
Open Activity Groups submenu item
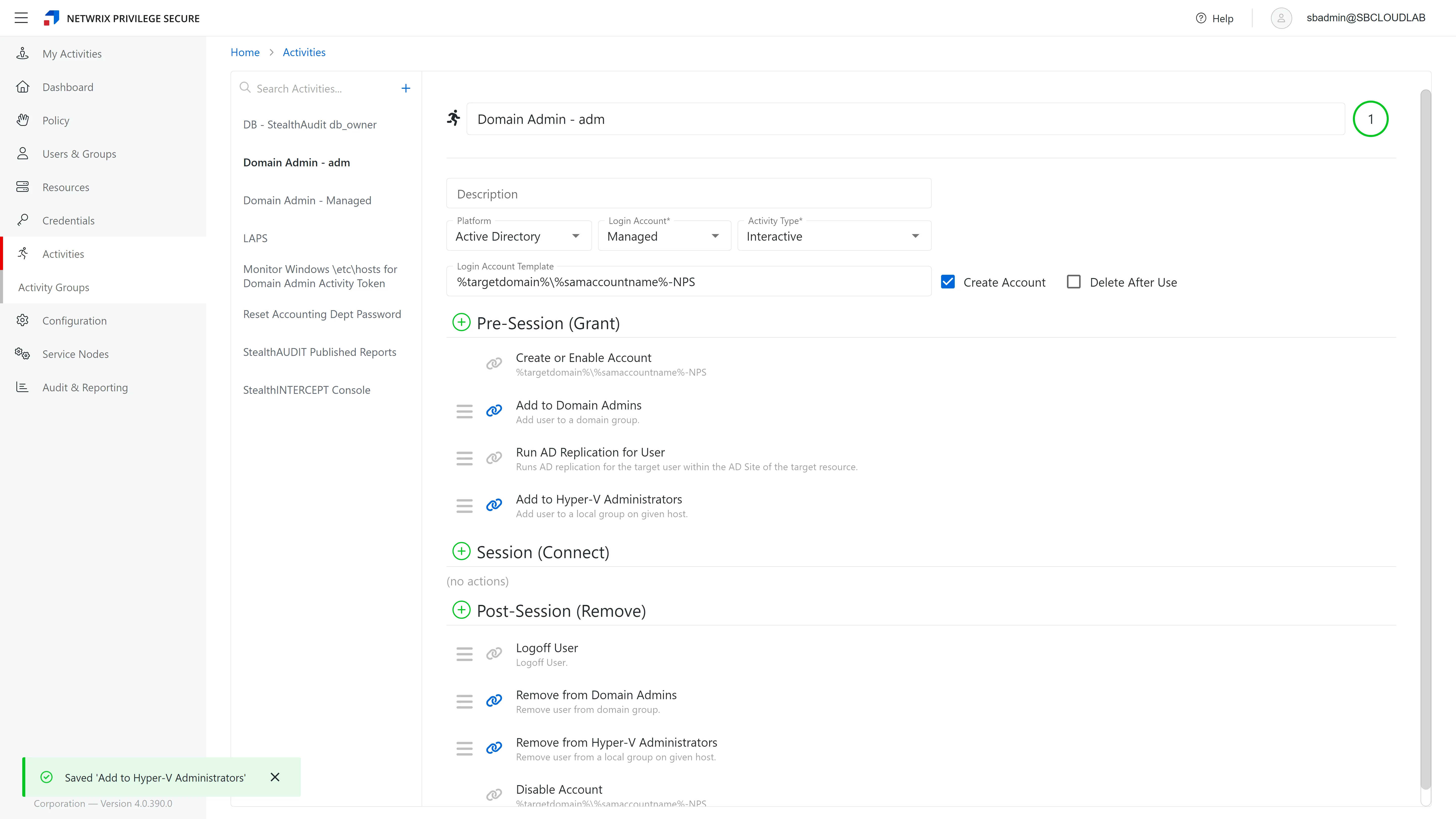(103, 287)
